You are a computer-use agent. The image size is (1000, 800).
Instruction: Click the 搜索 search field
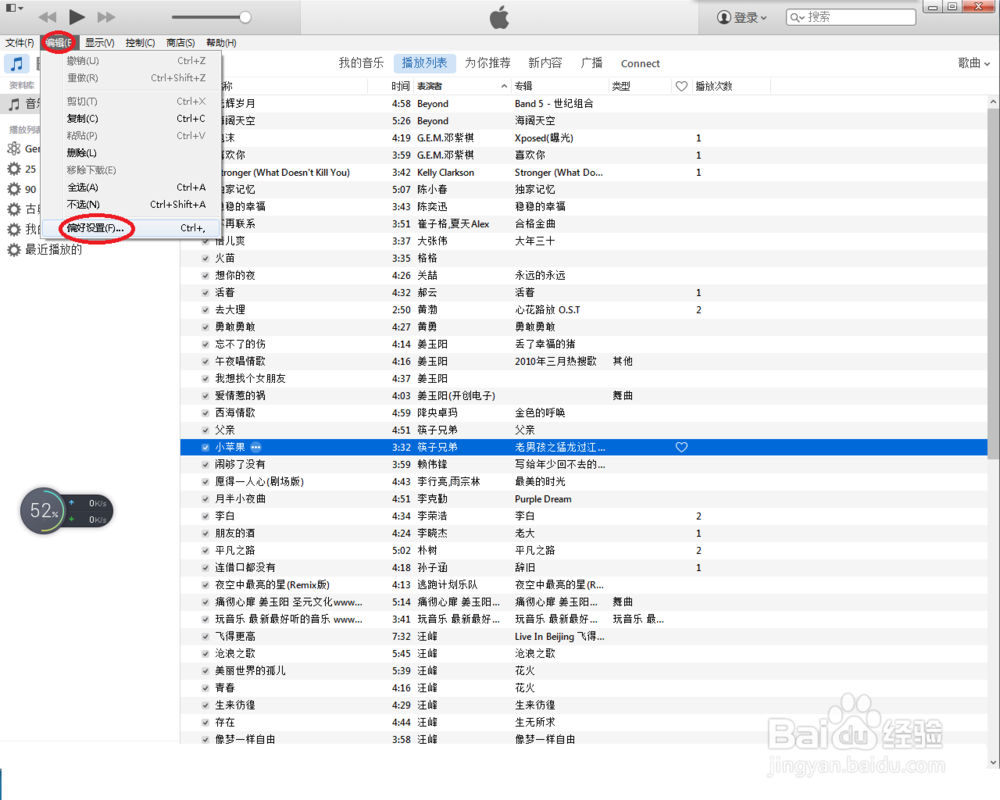coord(851,17)
